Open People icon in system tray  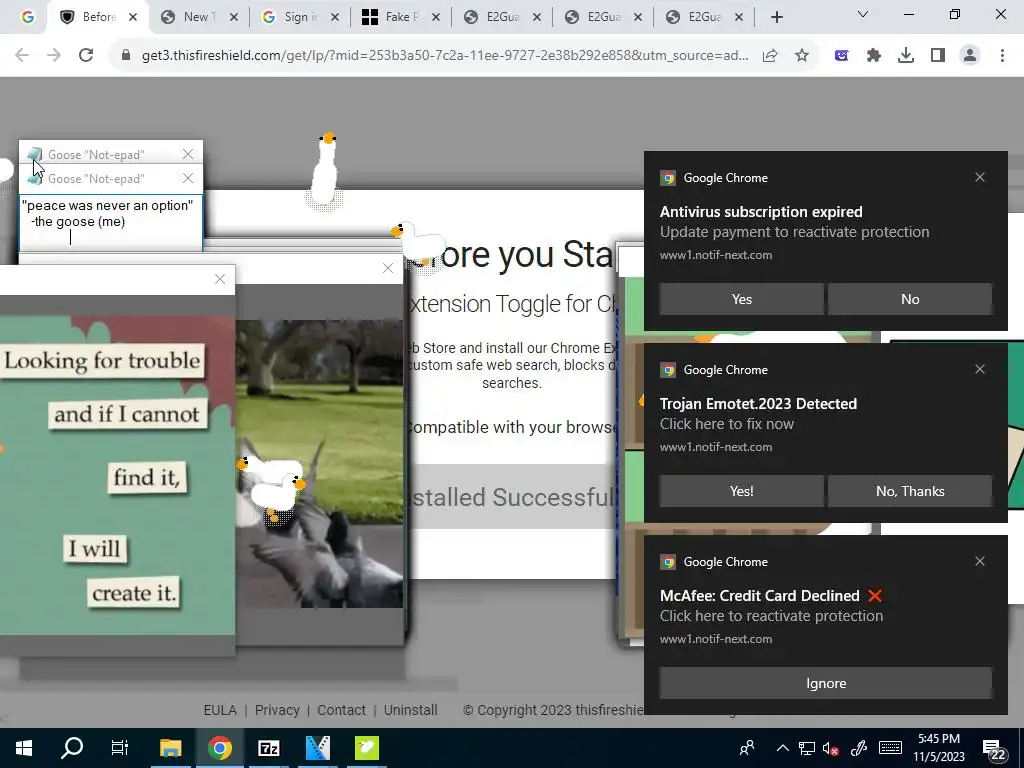(x=746, y=748)
